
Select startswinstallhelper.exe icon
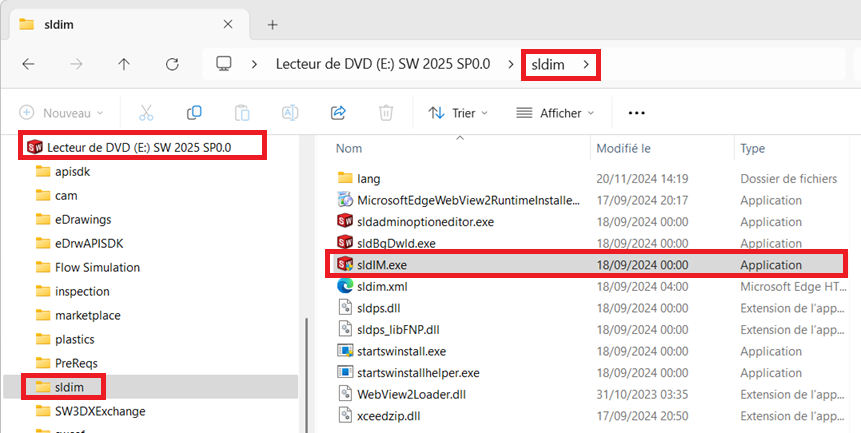345,373
